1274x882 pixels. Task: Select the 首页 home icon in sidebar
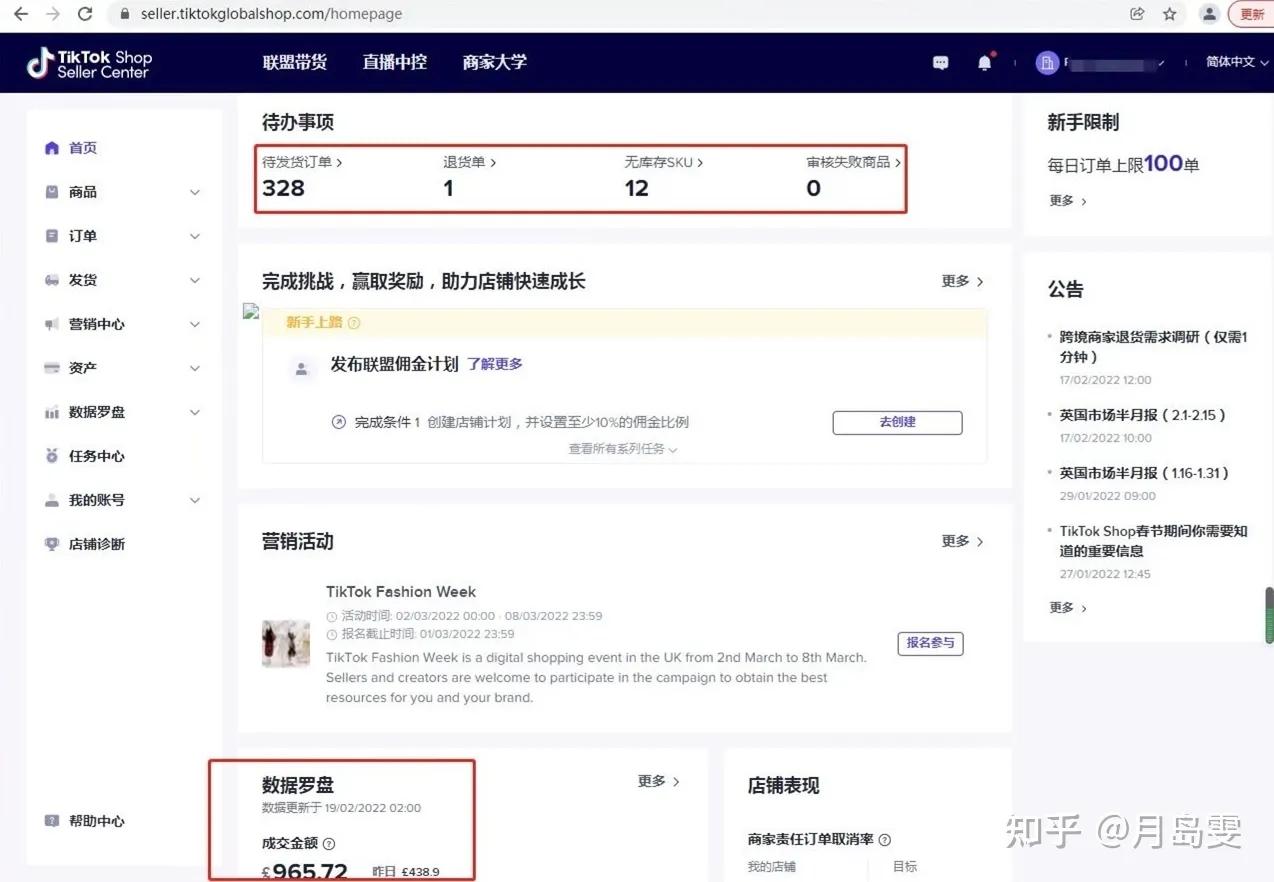(51, 147)
